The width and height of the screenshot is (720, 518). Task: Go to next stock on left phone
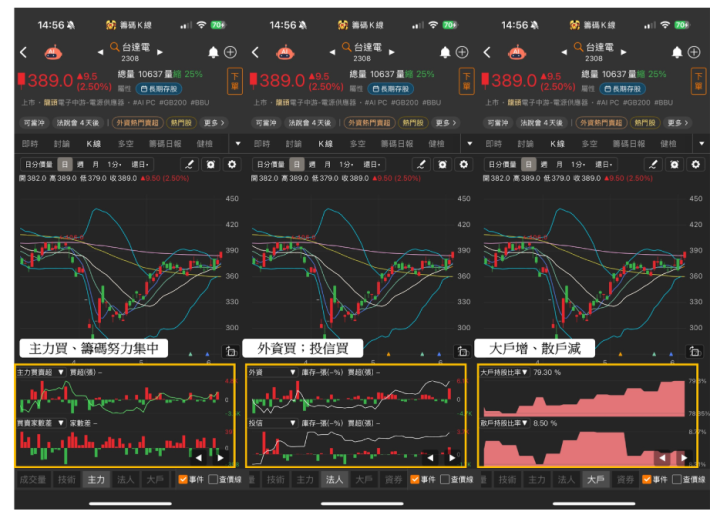tap(160, 52)
